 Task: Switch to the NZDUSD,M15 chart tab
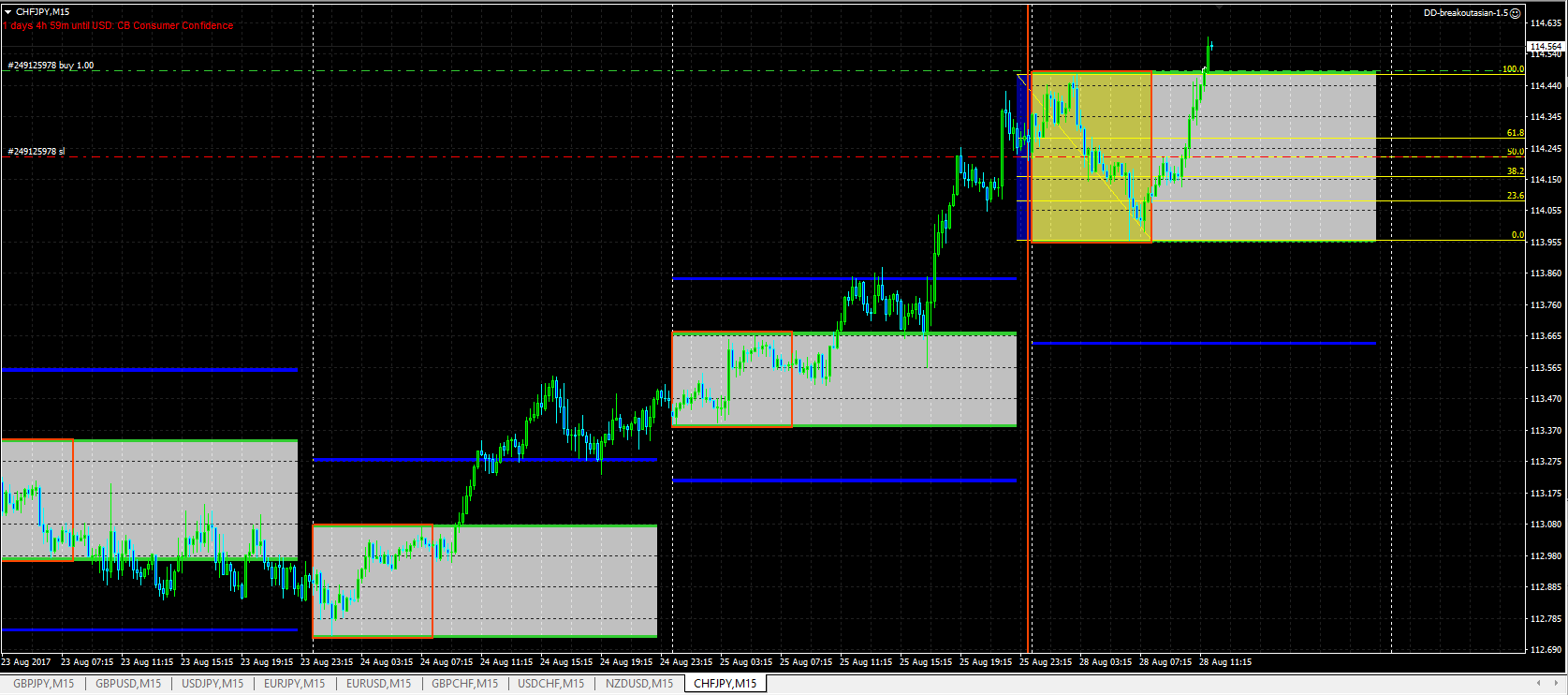(638, 684)
